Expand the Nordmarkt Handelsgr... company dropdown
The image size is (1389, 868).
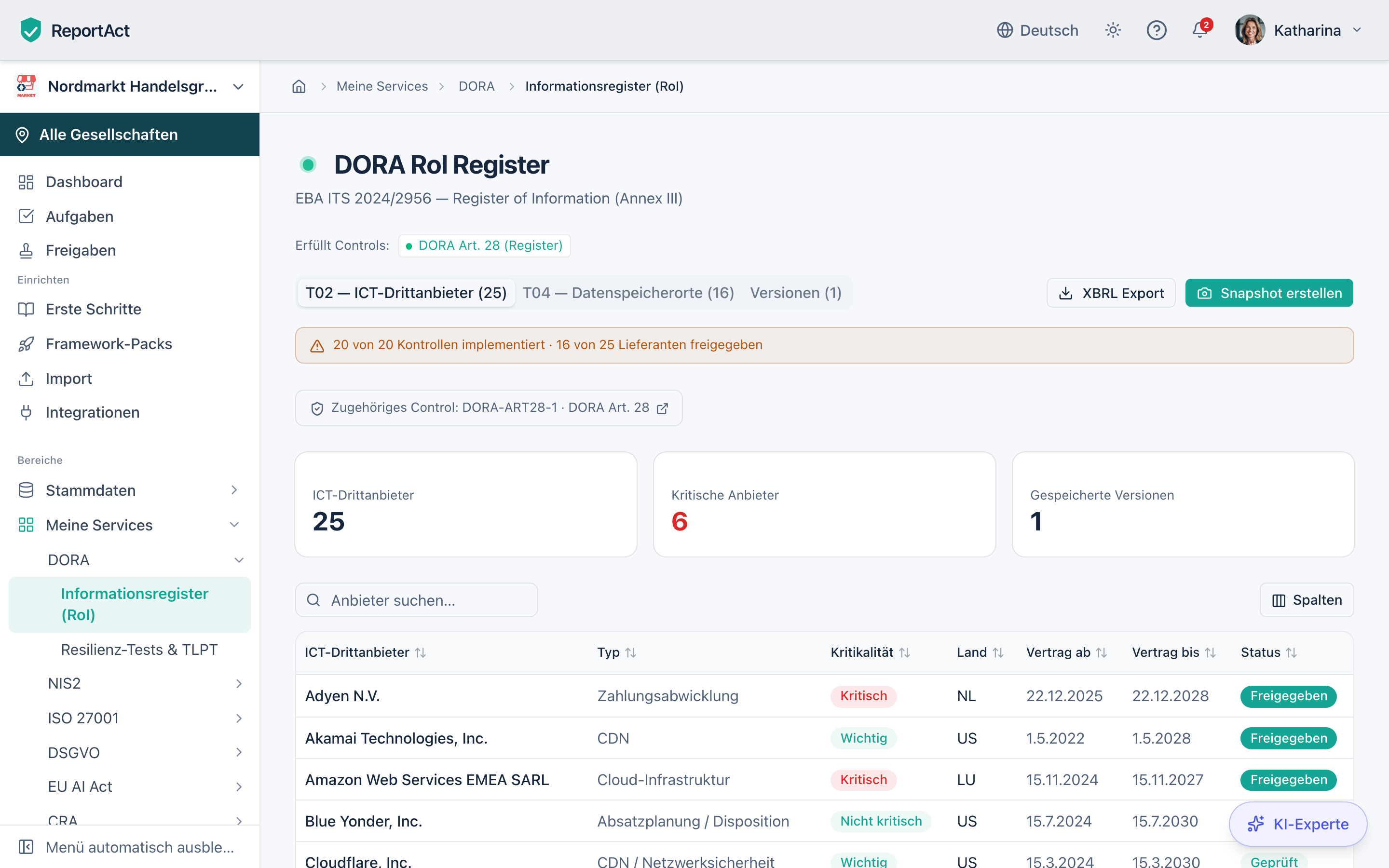(x=238, y=87)
